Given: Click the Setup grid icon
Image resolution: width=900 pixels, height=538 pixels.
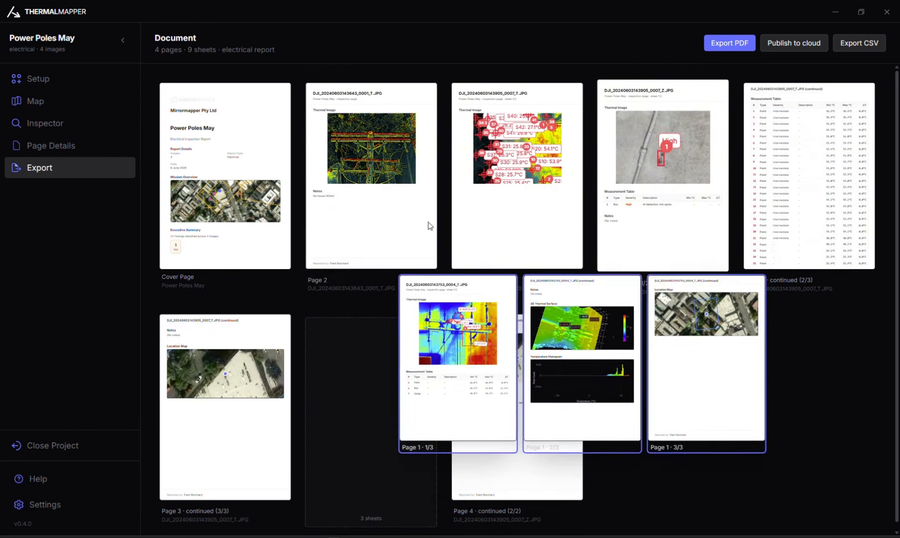Looking at the screenshot, I should tap(16, 79).
